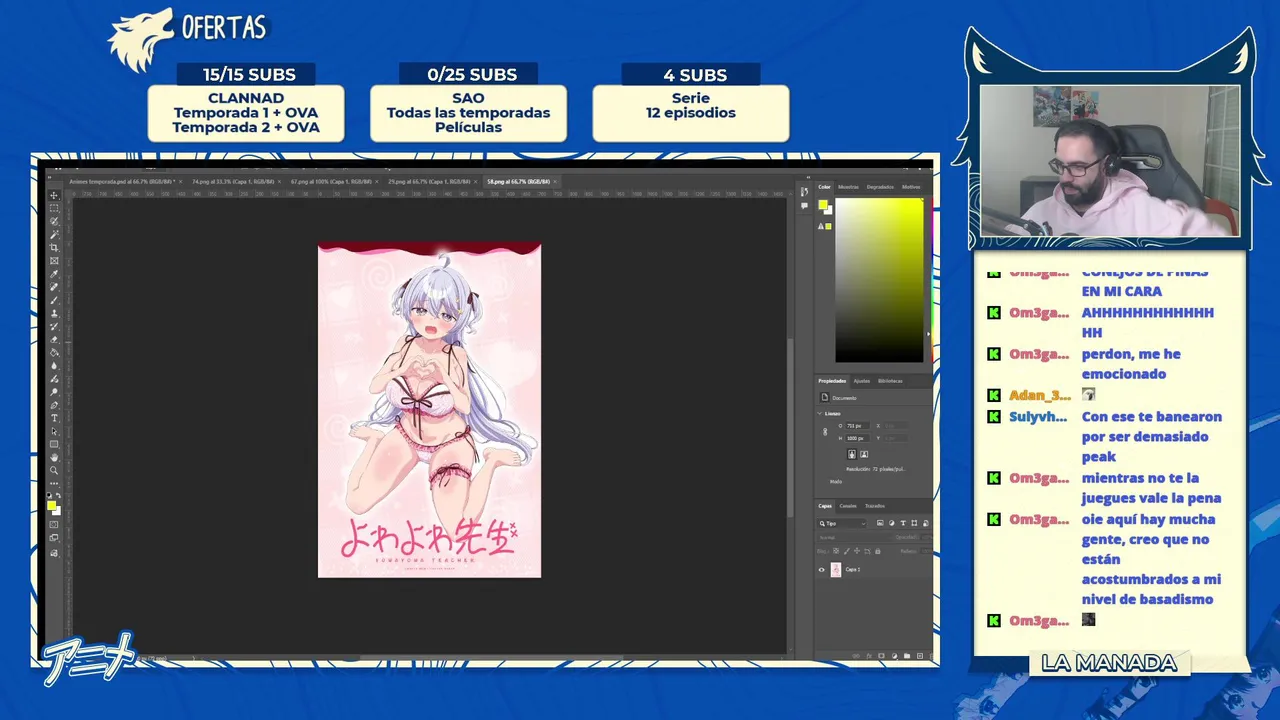Open the History panel icon
This screenshot has height=720, width=1280.
click(804, 191)
